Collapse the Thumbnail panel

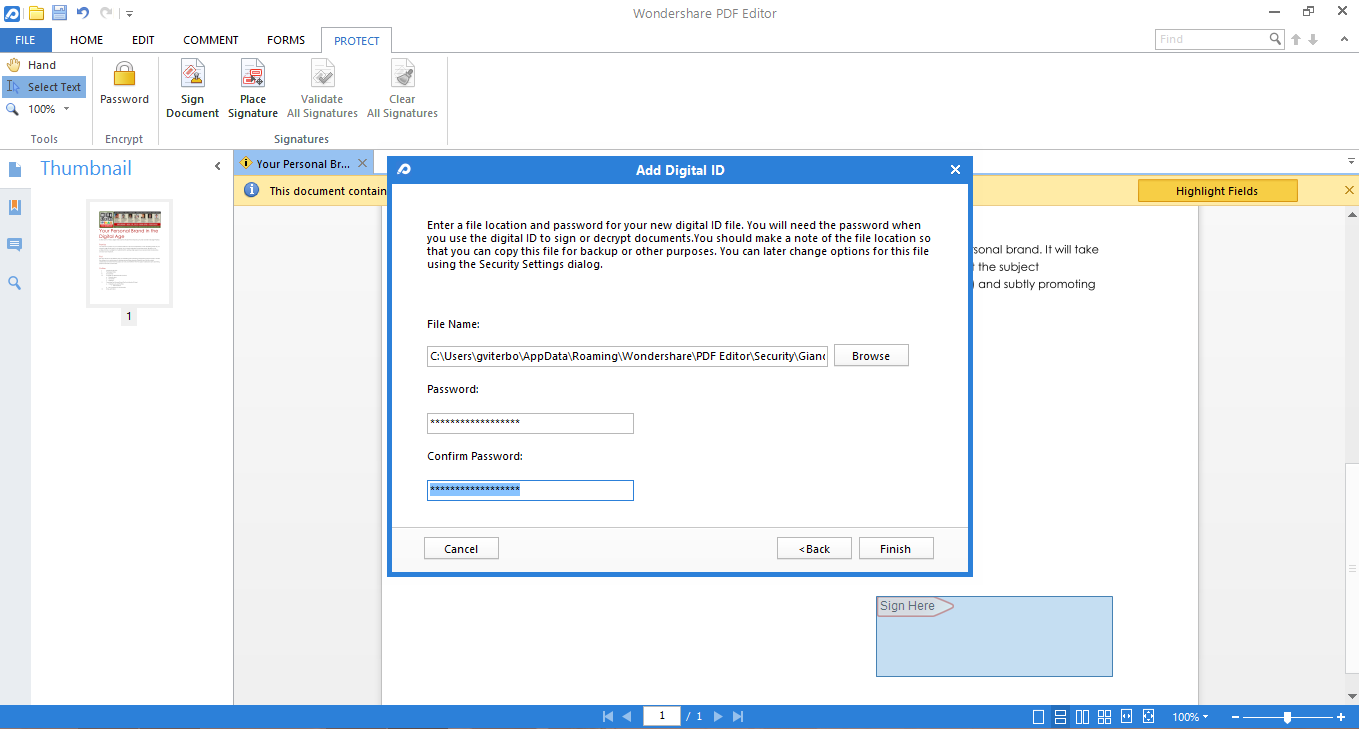click(218, 167)
